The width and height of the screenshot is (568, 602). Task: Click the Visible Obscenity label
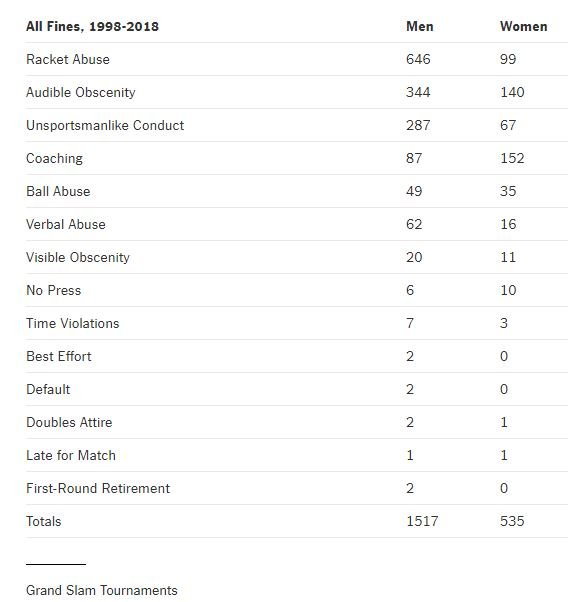coord(78,258)
